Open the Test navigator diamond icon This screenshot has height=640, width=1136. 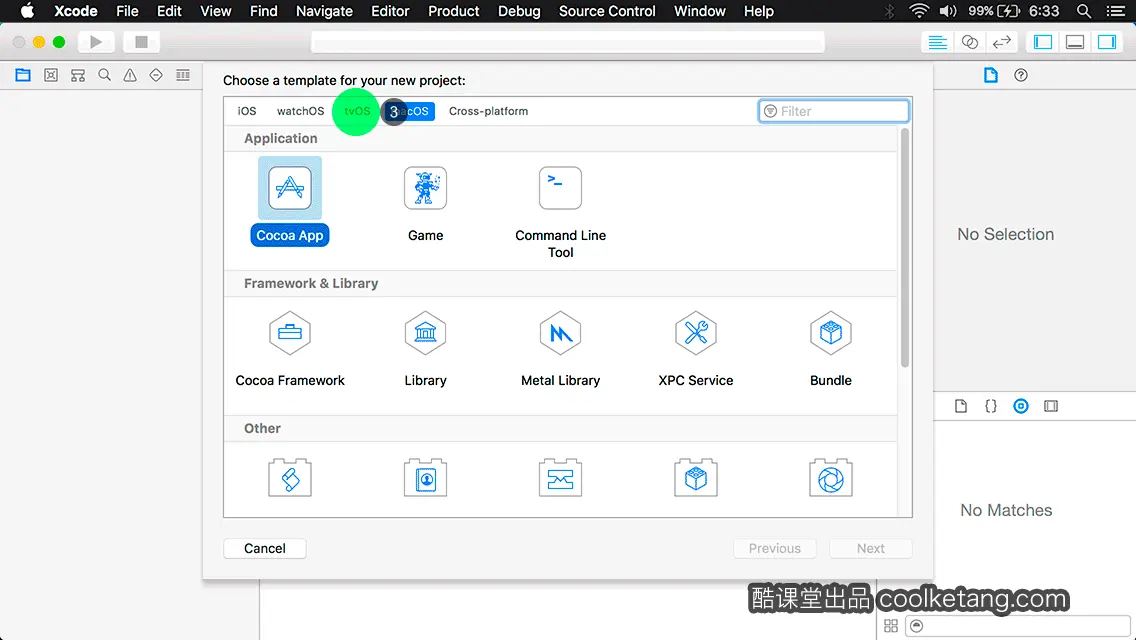click(x=156, y=75)
